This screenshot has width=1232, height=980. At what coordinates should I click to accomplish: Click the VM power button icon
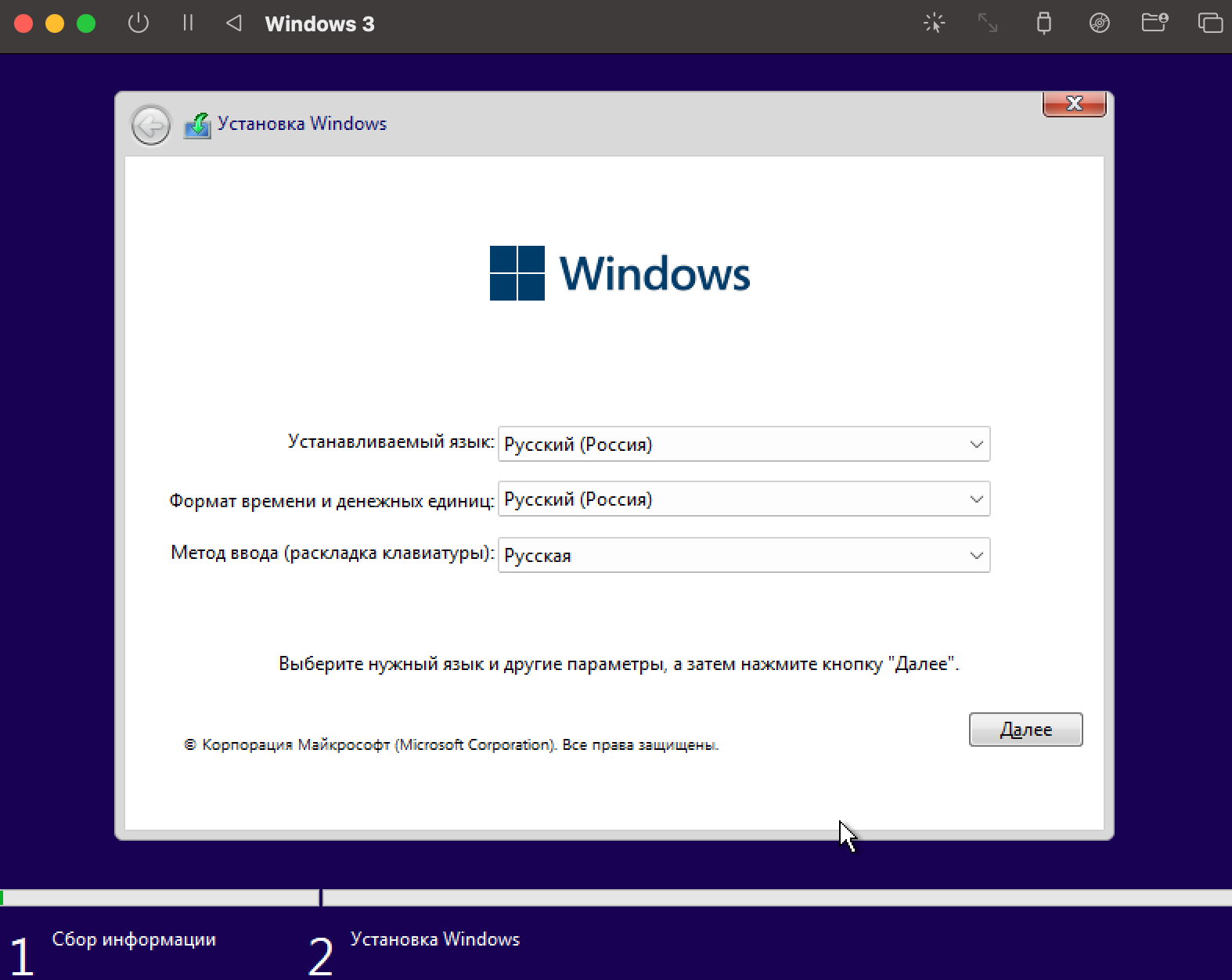click(x=139, y=23)
